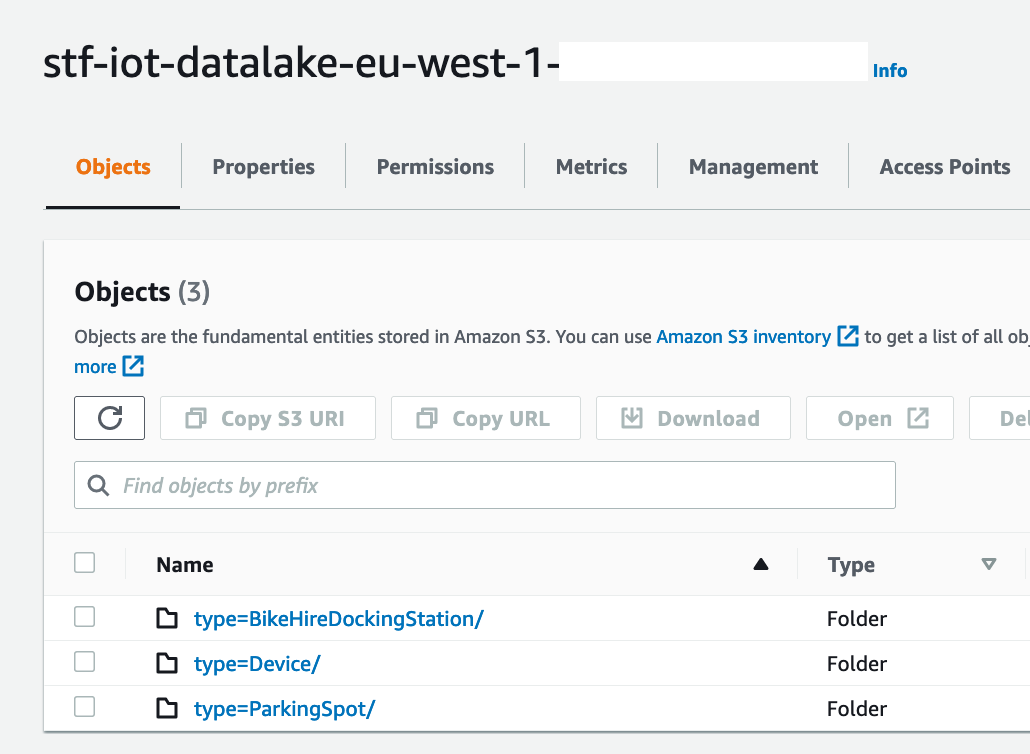1030x754 pixels.
Task: Sort by Type using the descending triangle
Action: click(x=989, y=565)
